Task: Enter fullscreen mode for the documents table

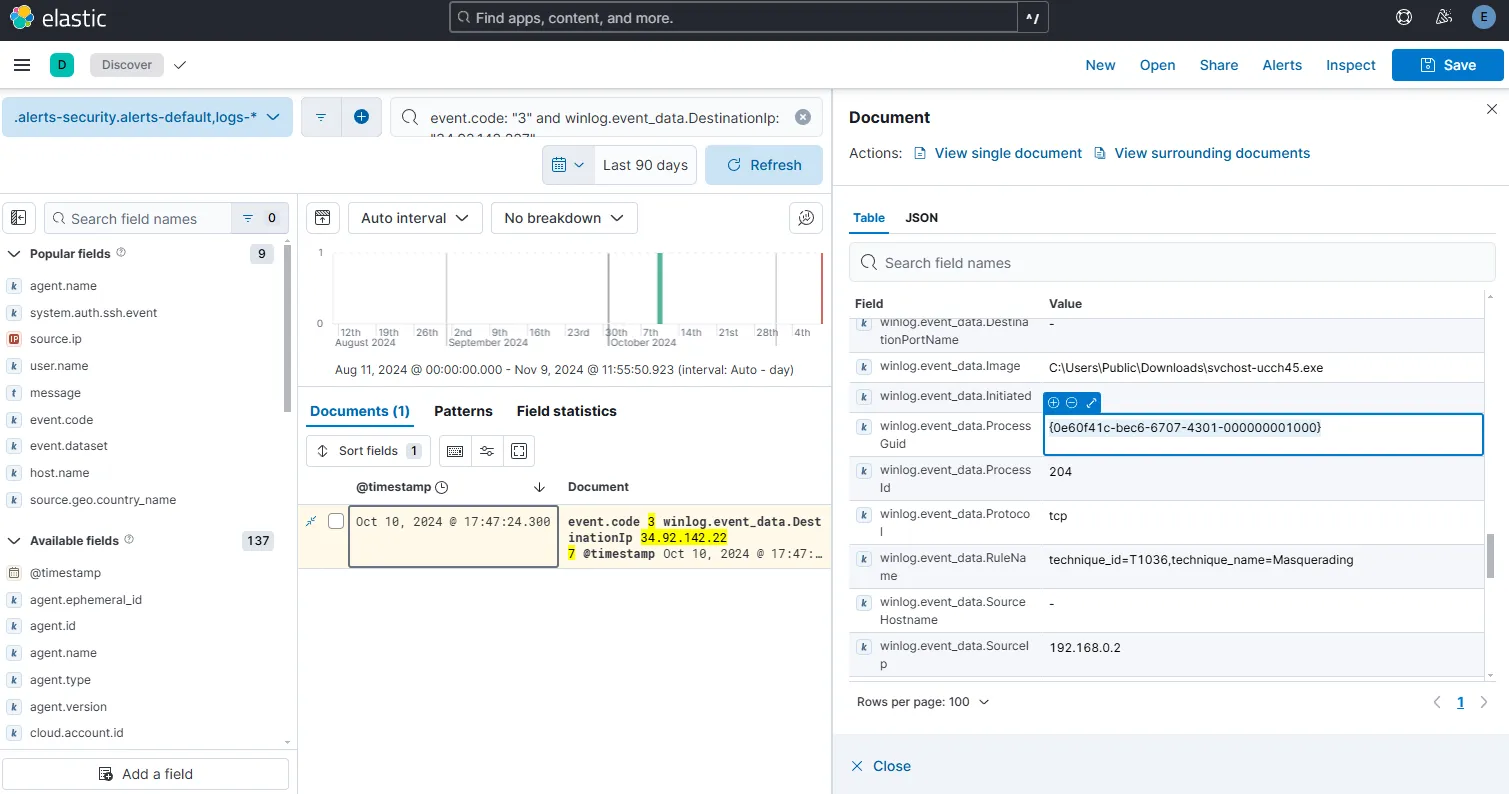Action: tap(519, 451)
